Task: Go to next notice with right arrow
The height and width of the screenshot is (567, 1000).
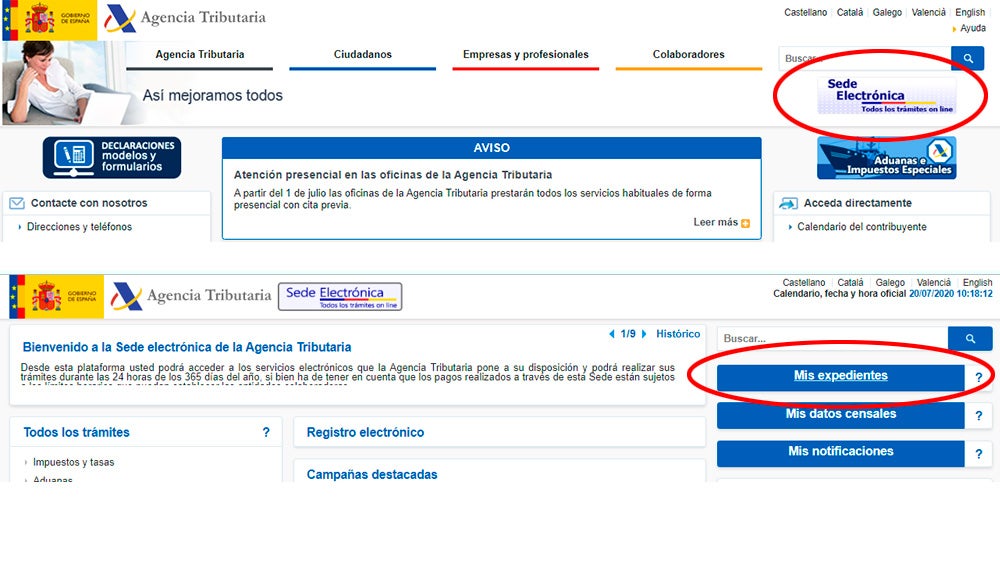Action: tap(643, 334)
